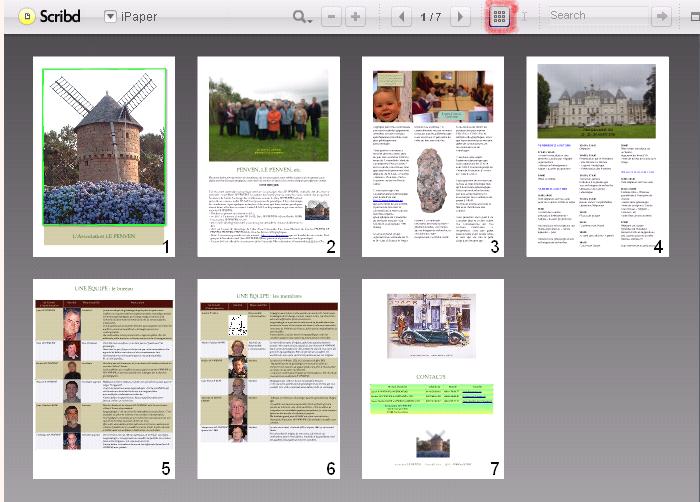Toggle the thumbnail grid view button
Screen dimensions: 700x502
point(498,16)
